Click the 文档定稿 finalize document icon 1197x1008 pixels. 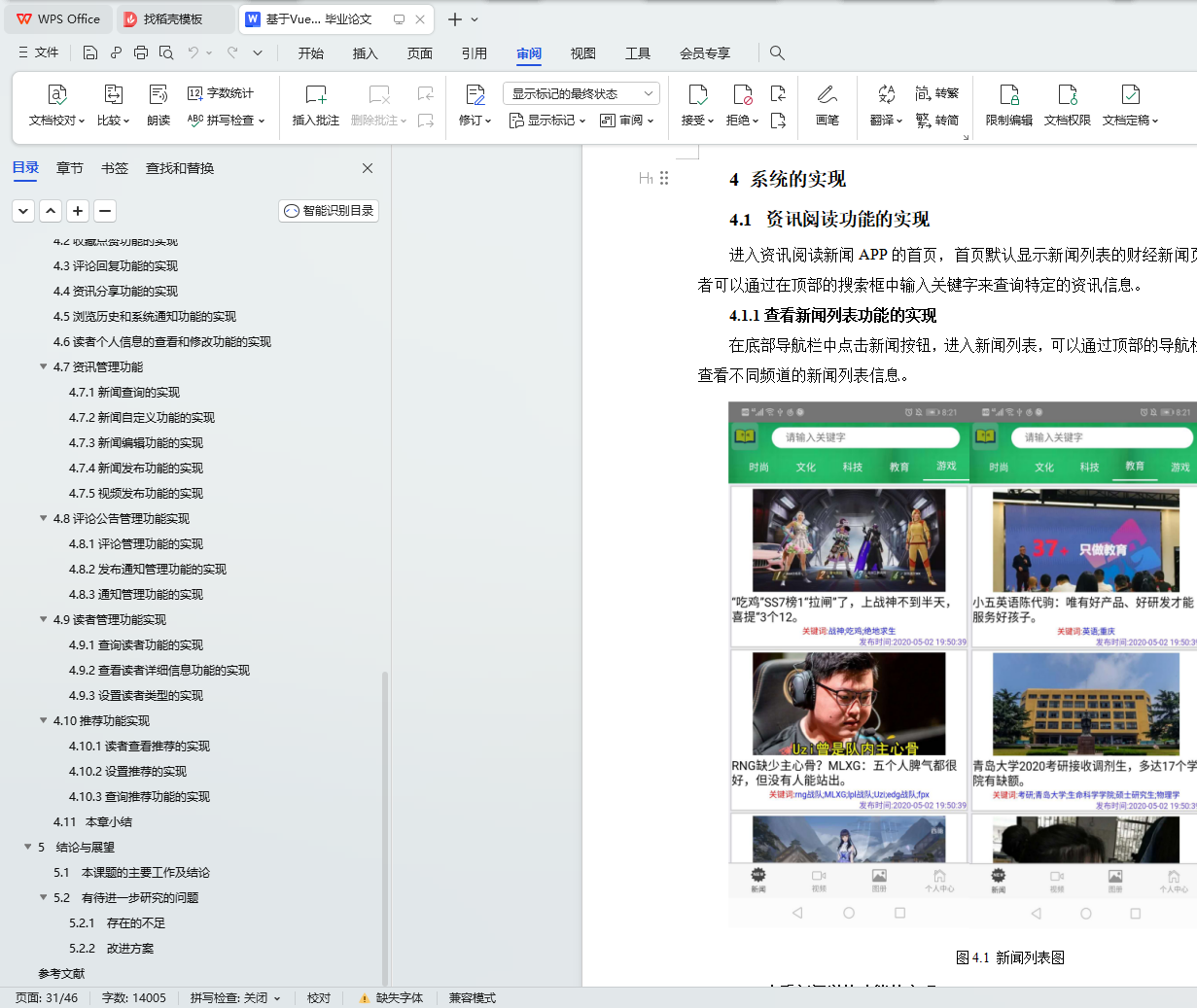click(1130, 94)
